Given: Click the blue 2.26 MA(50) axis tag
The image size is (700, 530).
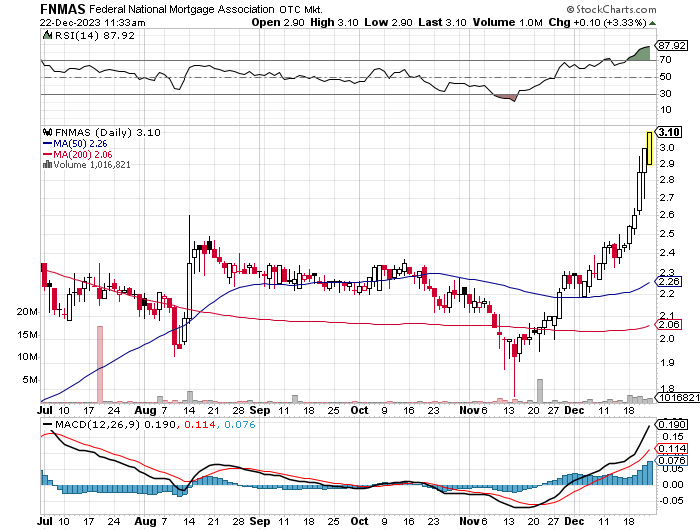Looking at the screenshot, I should (x=668, y=282).
